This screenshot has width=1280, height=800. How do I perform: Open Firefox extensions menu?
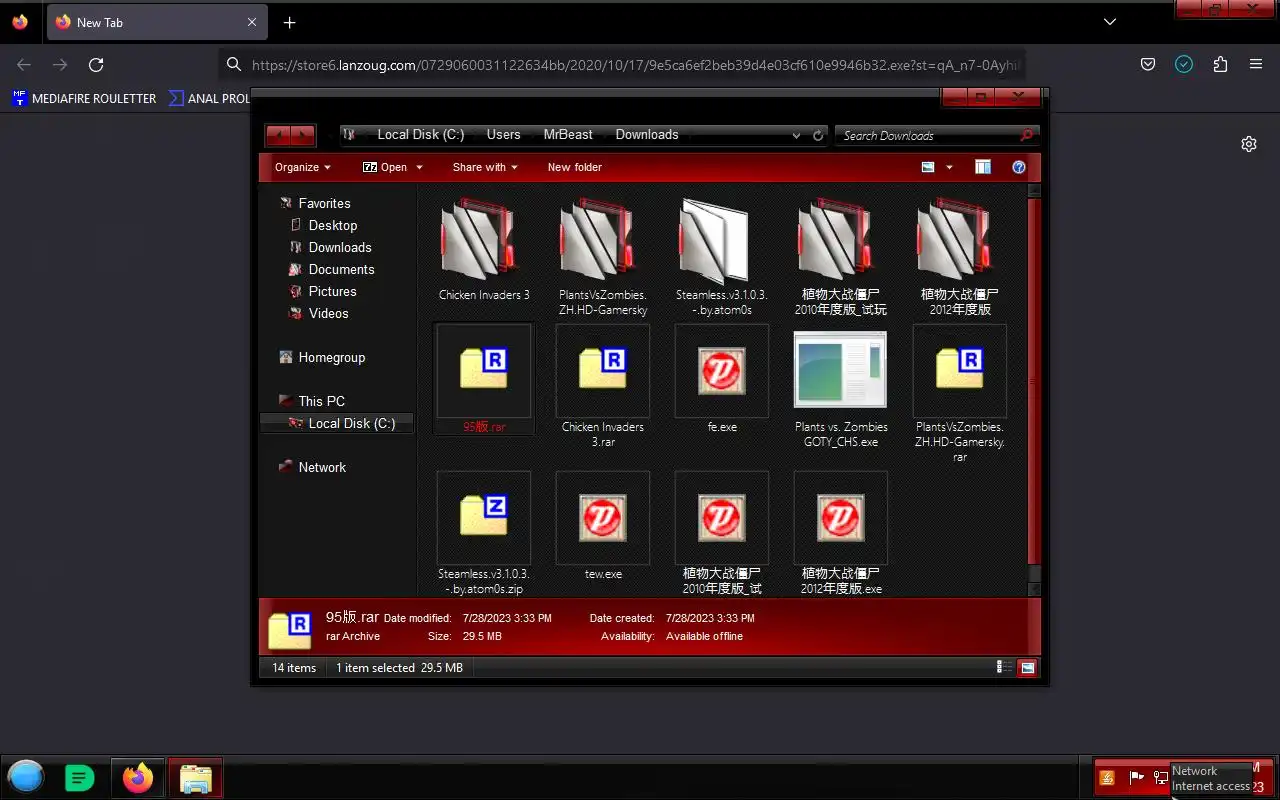[x=1220, y=64]
